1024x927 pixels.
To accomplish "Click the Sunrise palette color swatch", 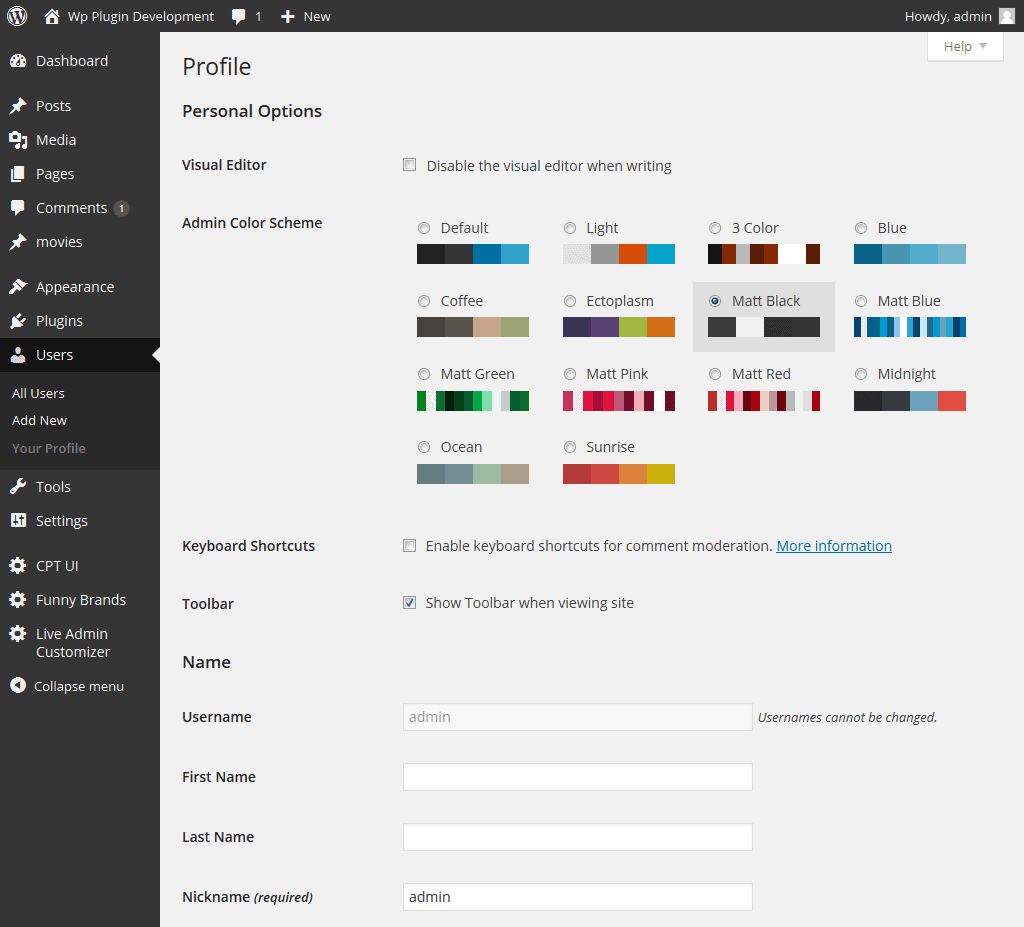I will point(618,474).
